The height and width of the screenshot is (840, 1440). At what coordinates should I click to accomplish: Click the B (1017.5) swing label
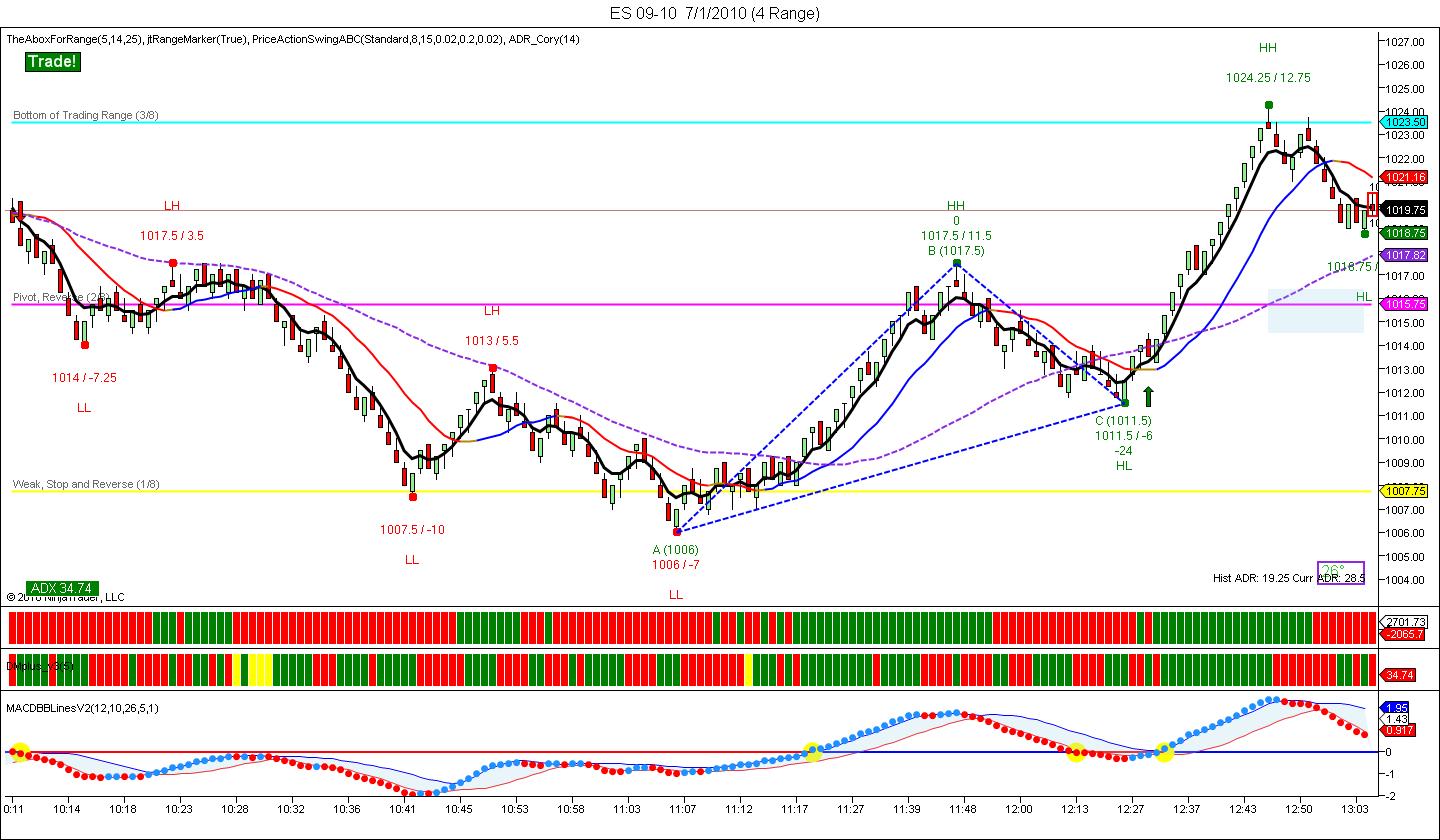[x=956, y=250]
